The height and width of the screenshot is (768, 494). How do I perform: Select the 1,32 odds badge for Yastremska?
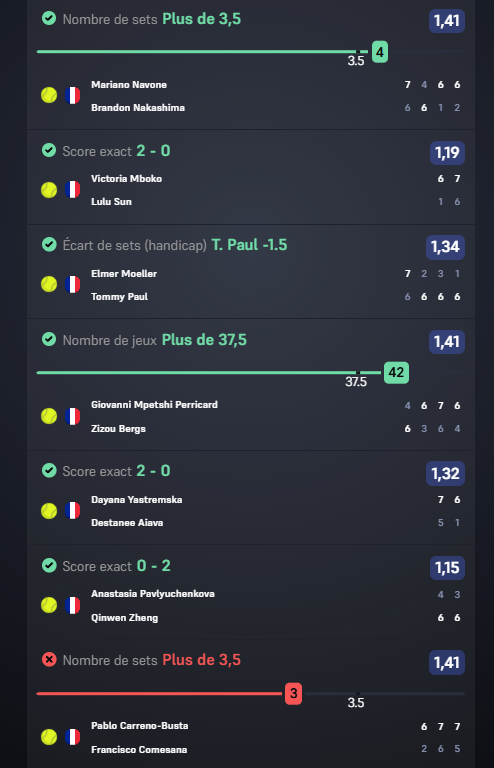tap(445, 474)
